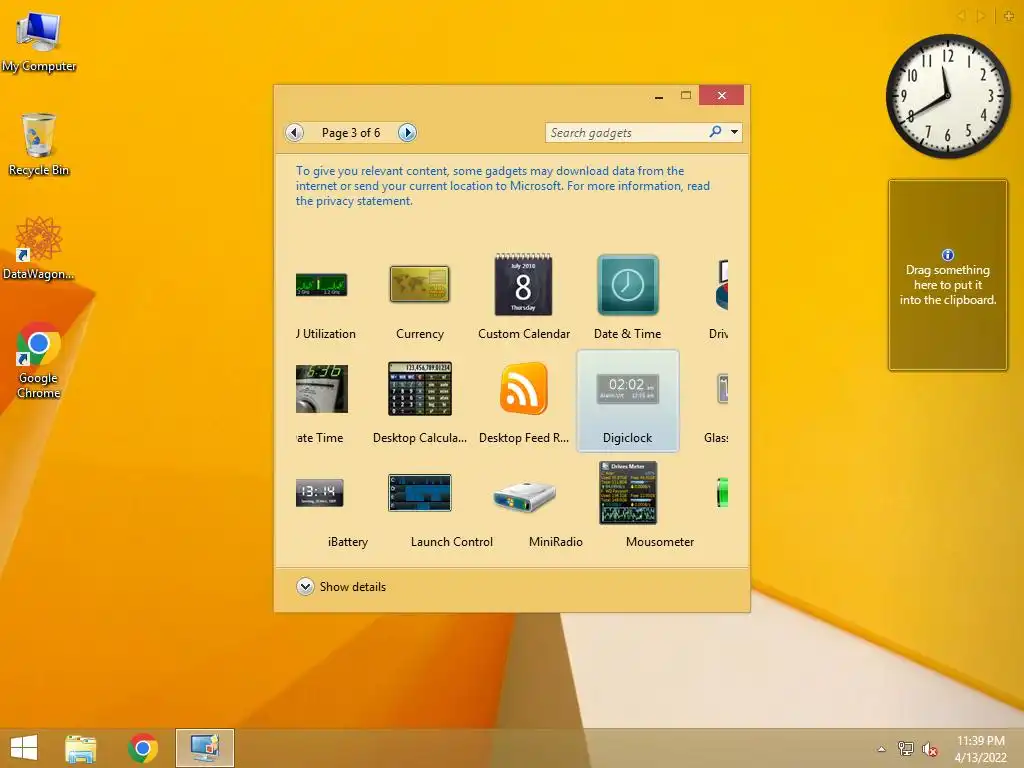Expand Show details chevron

(x=305, y=586)
